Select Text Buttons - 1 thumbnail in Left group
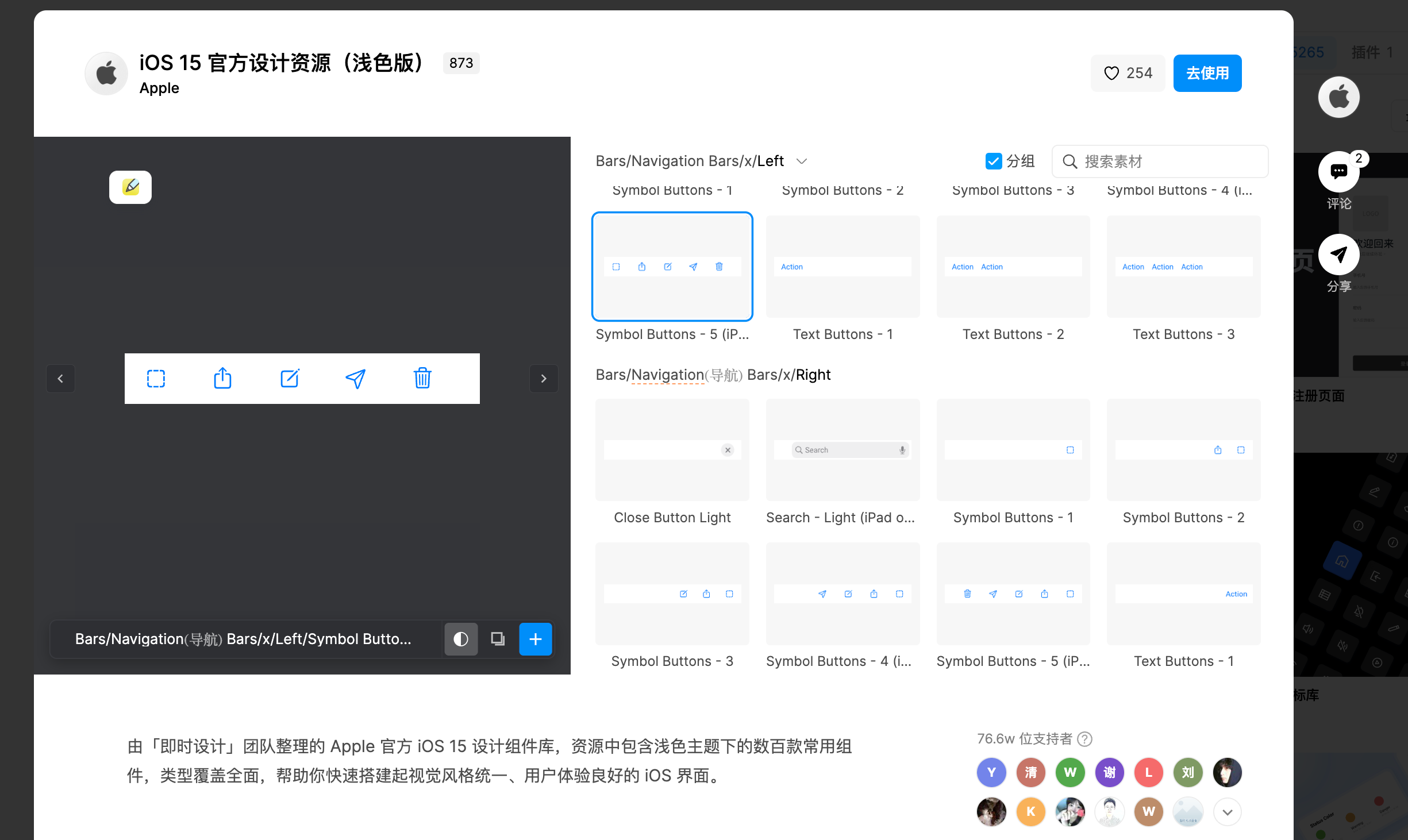The image size is (1408, 840). (843, 267)
